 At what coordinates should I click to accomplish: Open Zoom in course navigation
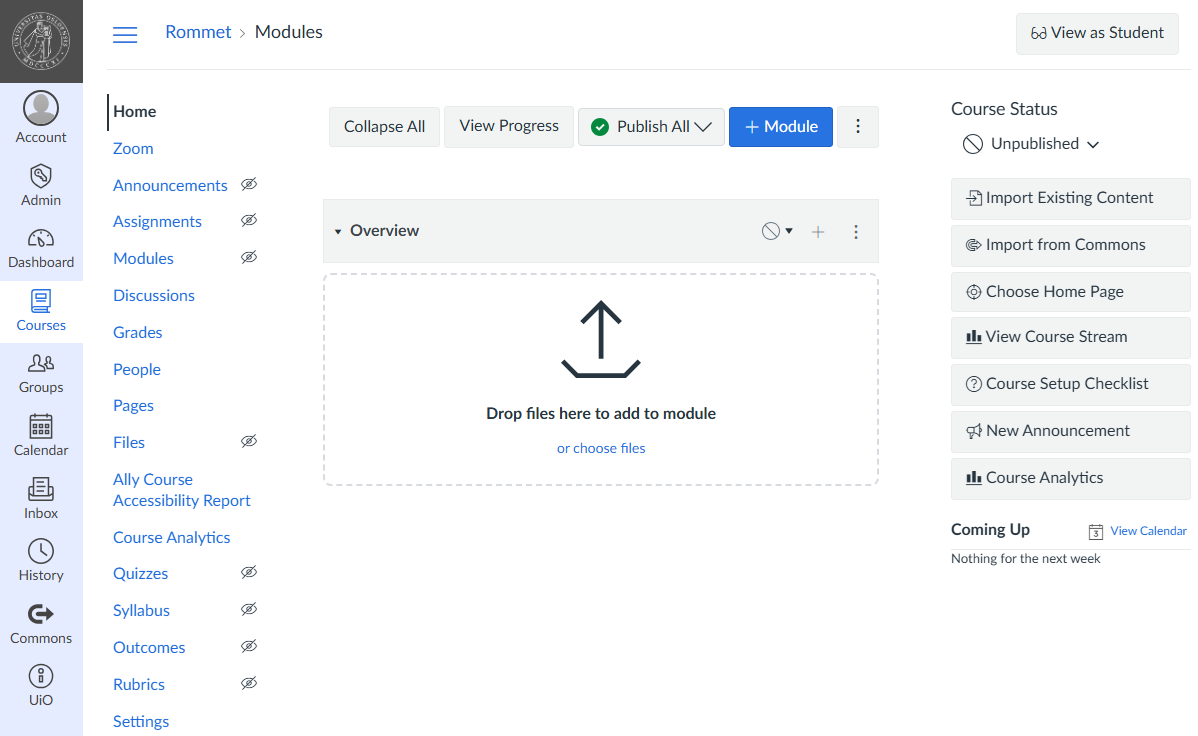click(x=133, y=149)
